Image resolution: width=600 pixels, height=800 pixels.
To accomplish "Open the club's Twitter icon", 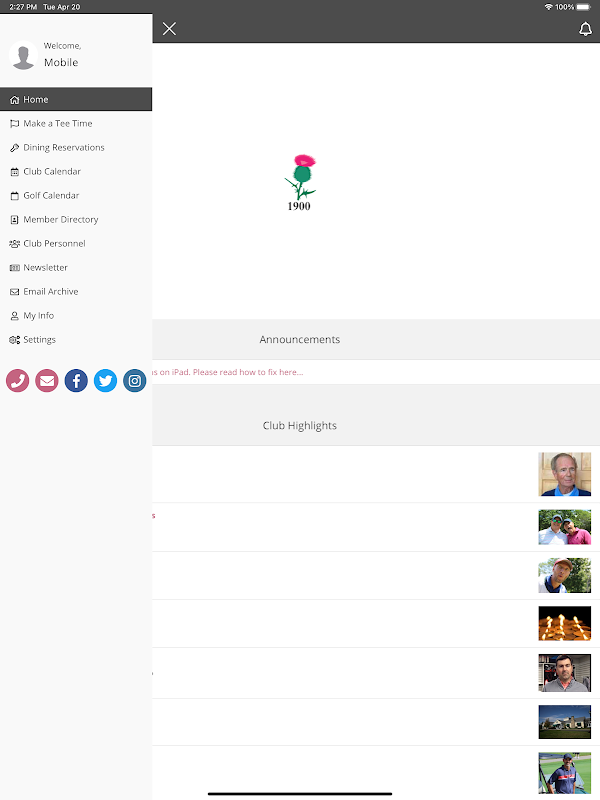I will pyautogui.click(x=106, y=381).
